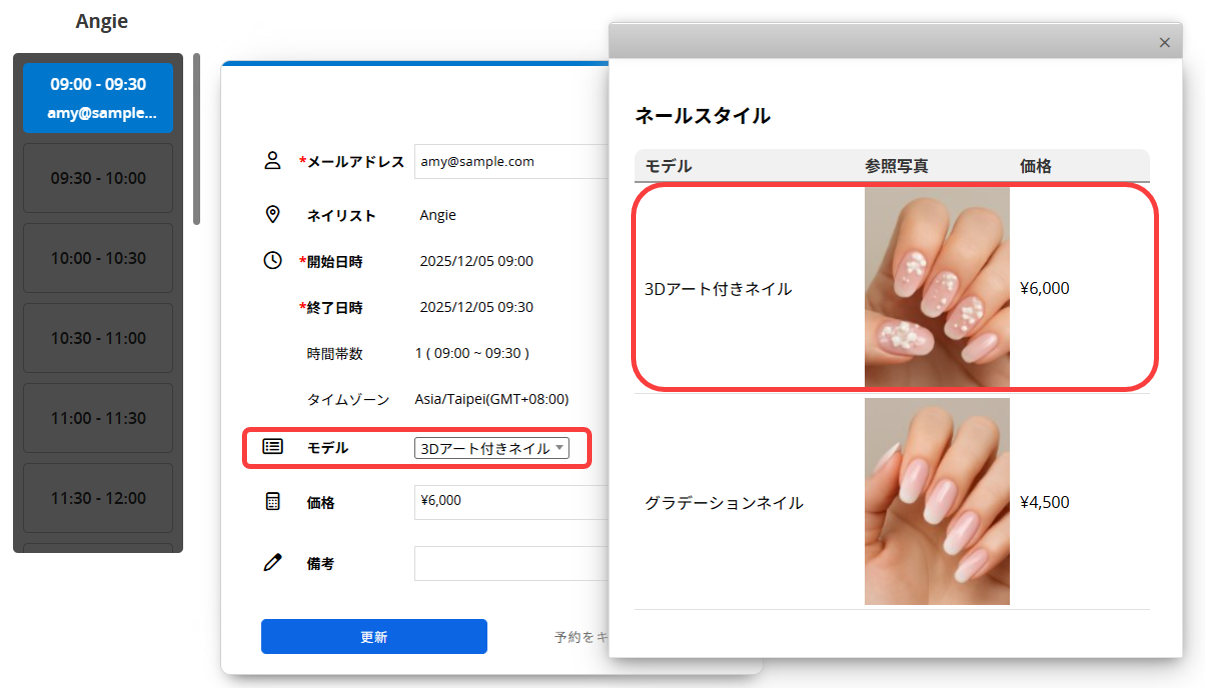Click the pencil icon beside 備考
Viewport: 1216px width, 689px height.
(272, 563)
